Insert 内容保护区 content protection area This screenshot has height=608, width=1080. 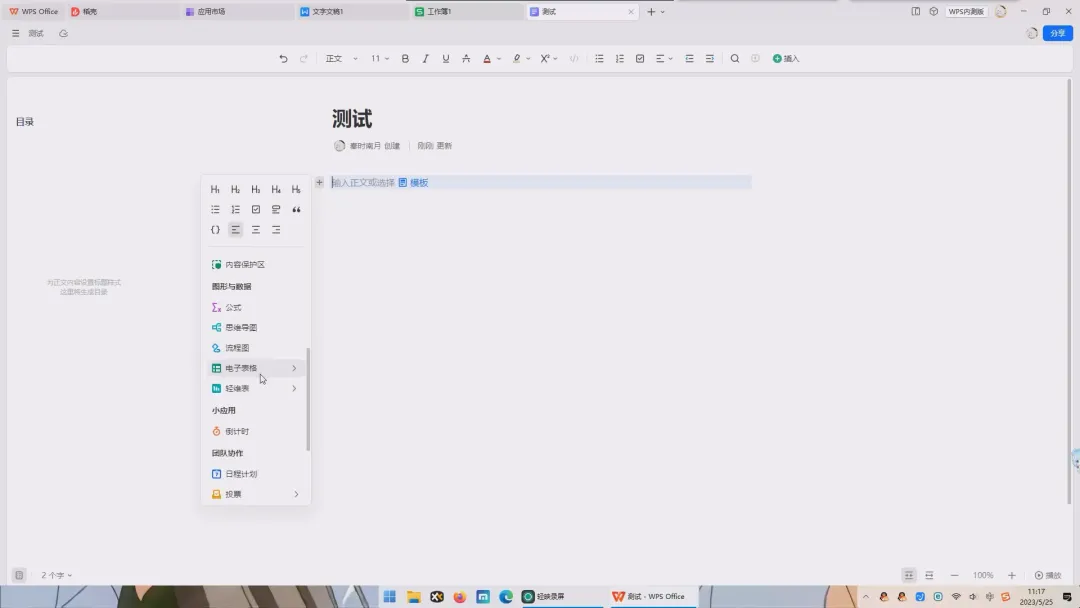coord(256,264)
